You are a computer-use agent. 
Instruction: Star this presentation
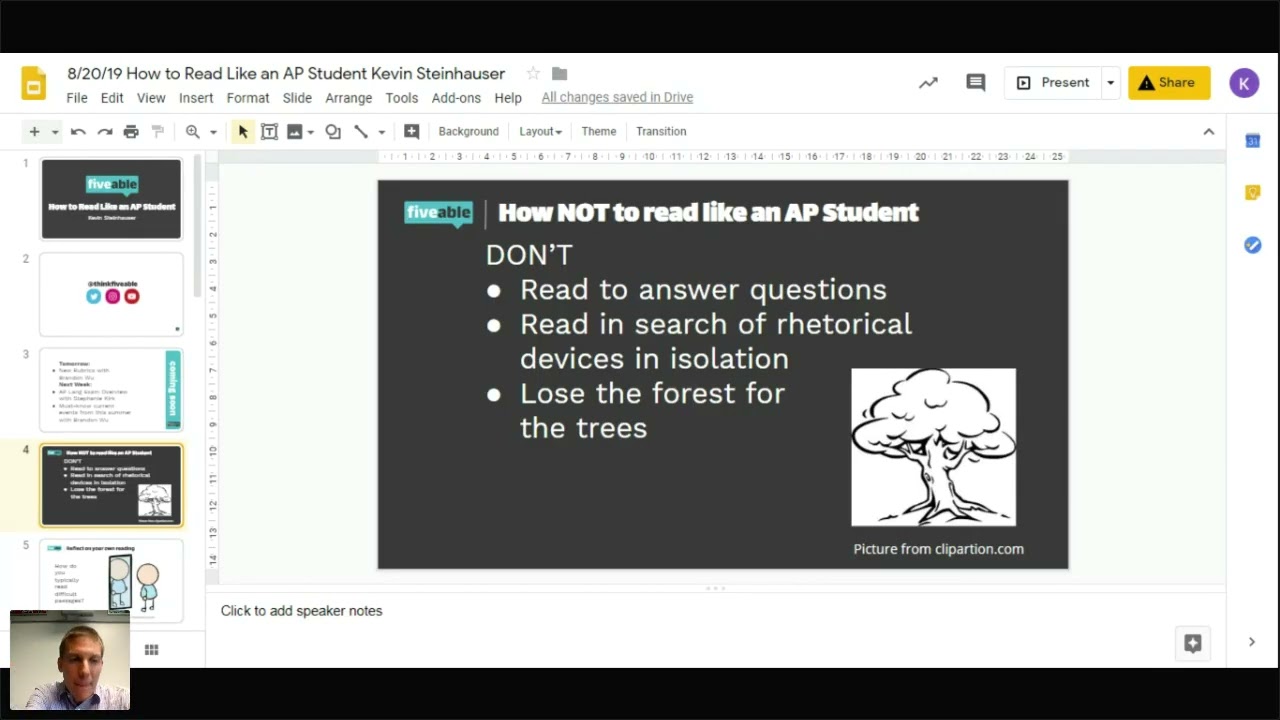click(533, 73)
